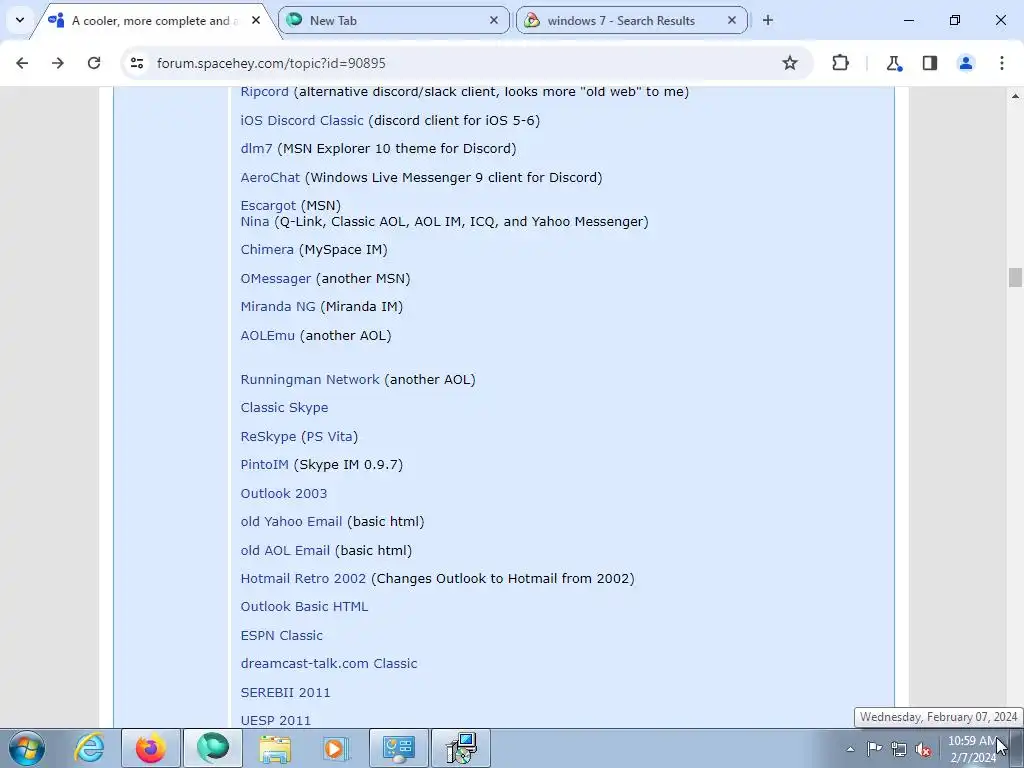Open the UESP 2011 link
1024x768 pixels.
pyautogui.click(x=276, y=720)
